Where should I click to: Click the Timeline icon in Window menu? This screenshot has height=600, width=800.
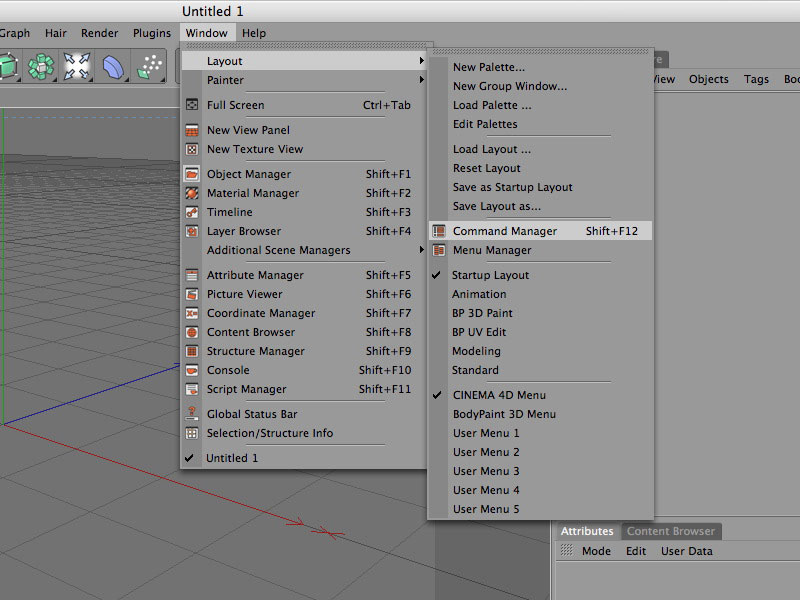192,212
